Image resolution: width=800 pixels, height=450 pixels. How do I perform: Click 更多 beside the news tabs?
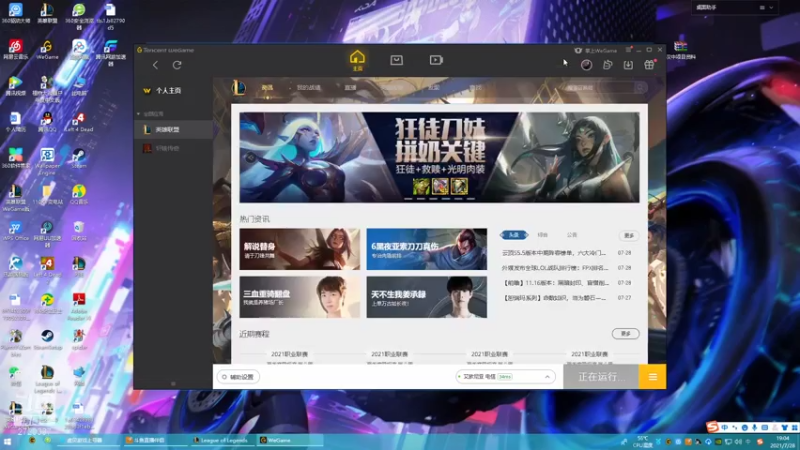click(x=629, y=235)
